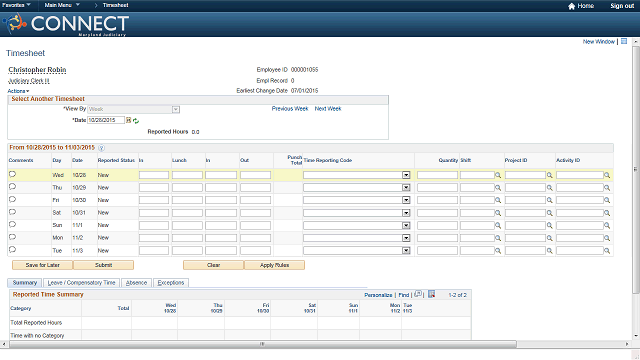The image size is (640, 360).
Task: Look up Shift for Thu 10/29
Action: point(498,188)
